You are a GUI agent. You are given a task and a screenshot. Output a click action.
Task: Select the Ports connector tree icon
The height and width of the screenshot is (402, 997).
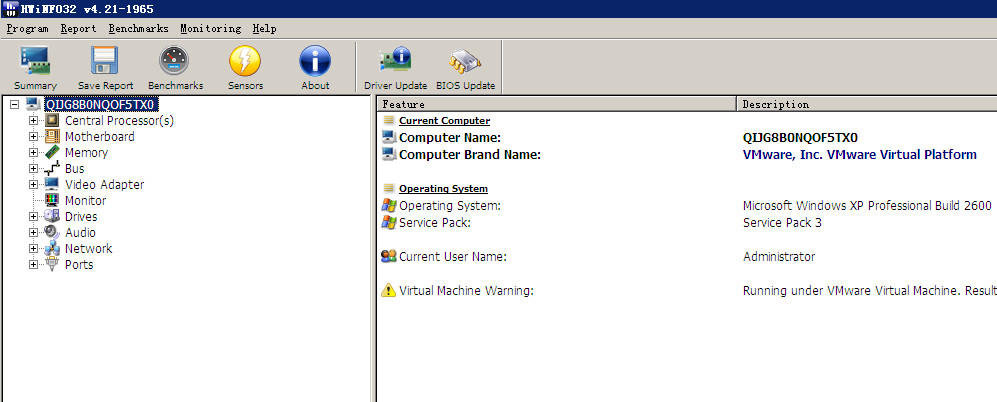[53, 264]
